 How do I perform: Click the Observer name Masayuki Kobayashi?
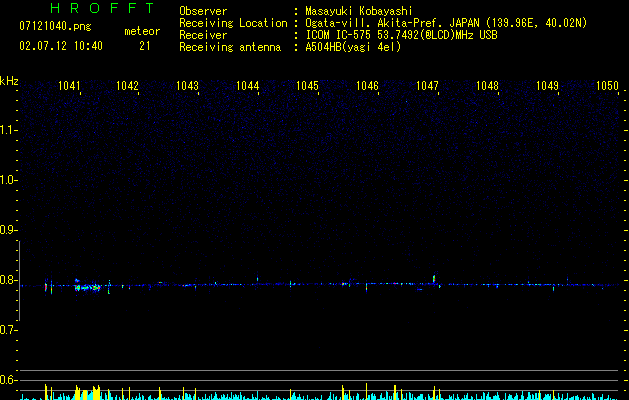click(359, 11)
